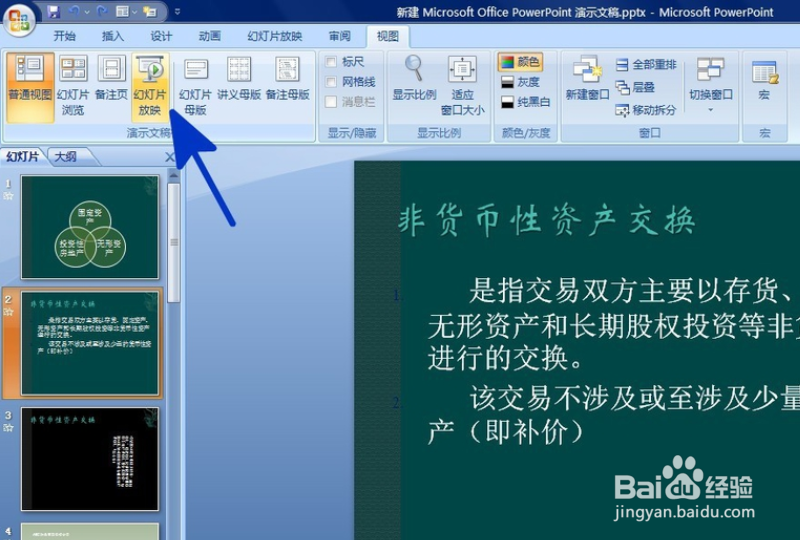Start 幻灯片放映 slide show view
Screen dimensions: 800x540
coord(150,87)
